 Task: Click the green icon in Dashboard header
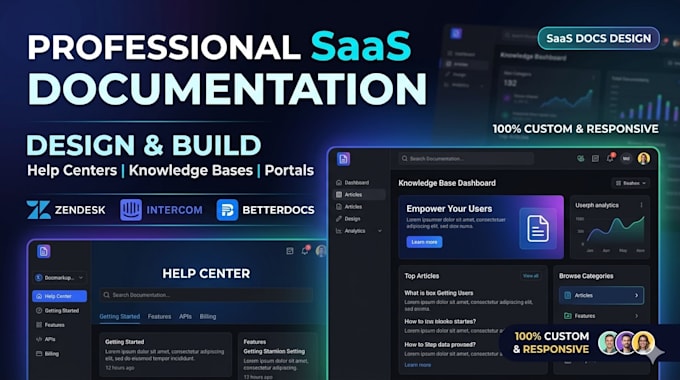point(581,158)
